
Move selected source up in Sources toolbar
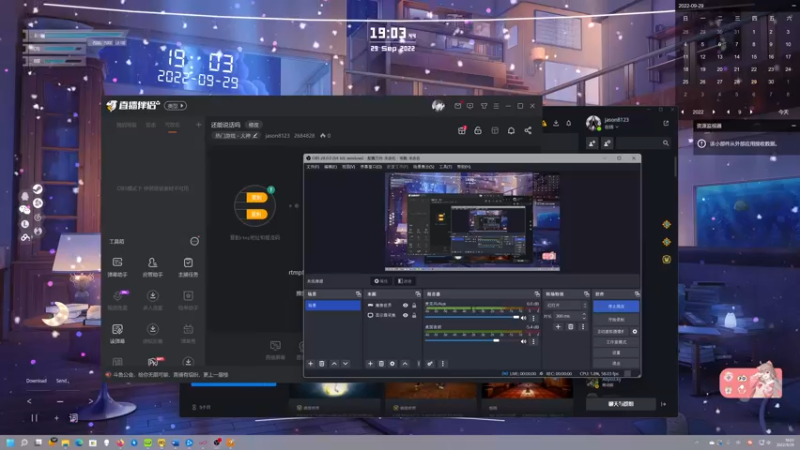(405, 364)
